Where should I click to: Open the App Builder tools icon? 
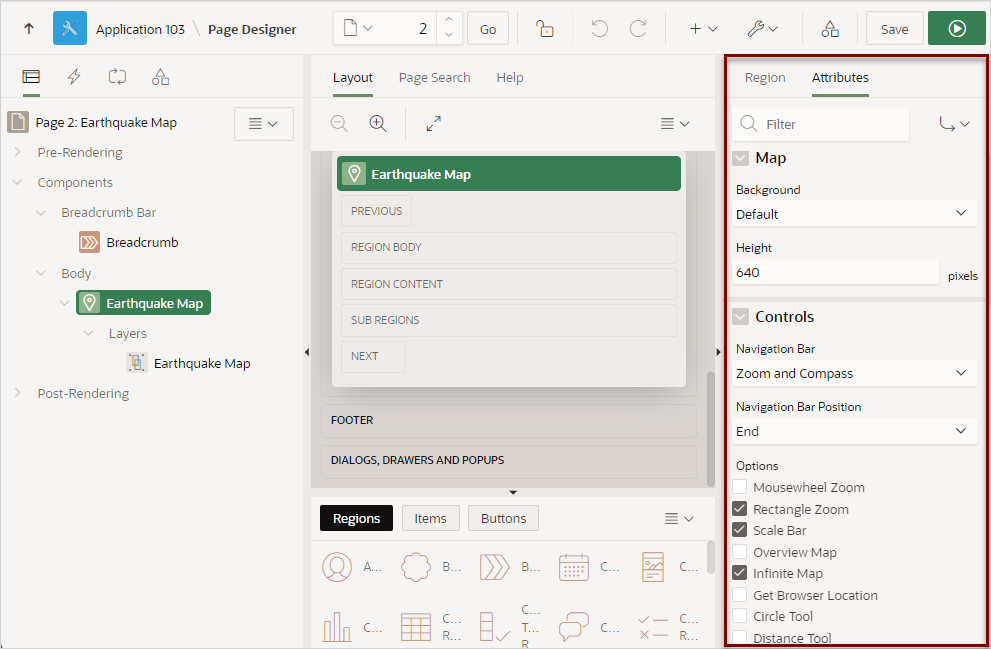tap(70, 28)
